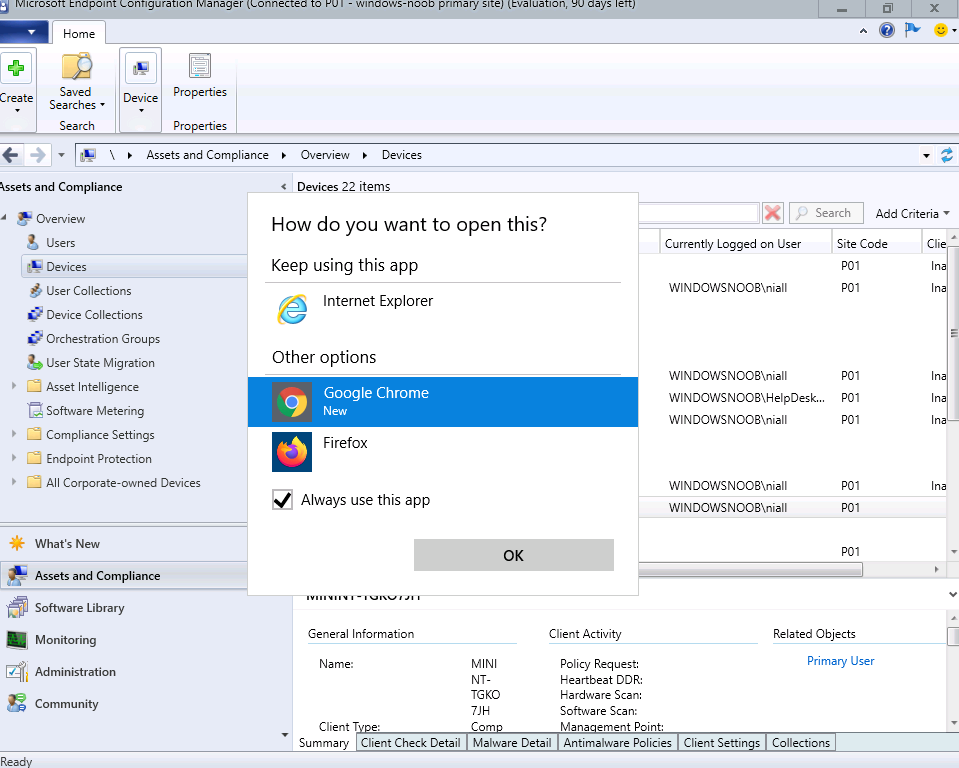
Task: Switch to Monitoring workspace
Action: (x=65, y=640)
